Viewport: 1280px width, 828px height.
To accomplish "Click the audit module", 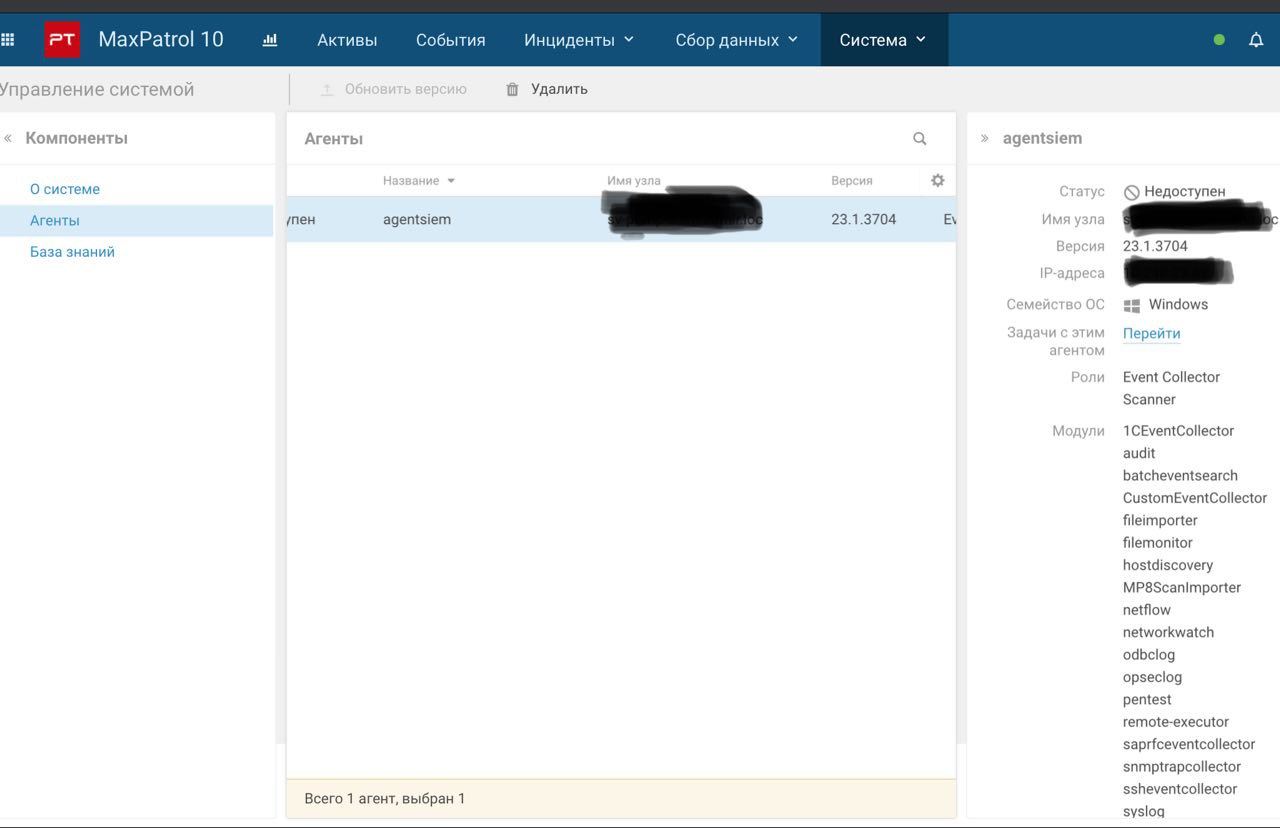I will pyautogui.click(x=1139, y=453).
